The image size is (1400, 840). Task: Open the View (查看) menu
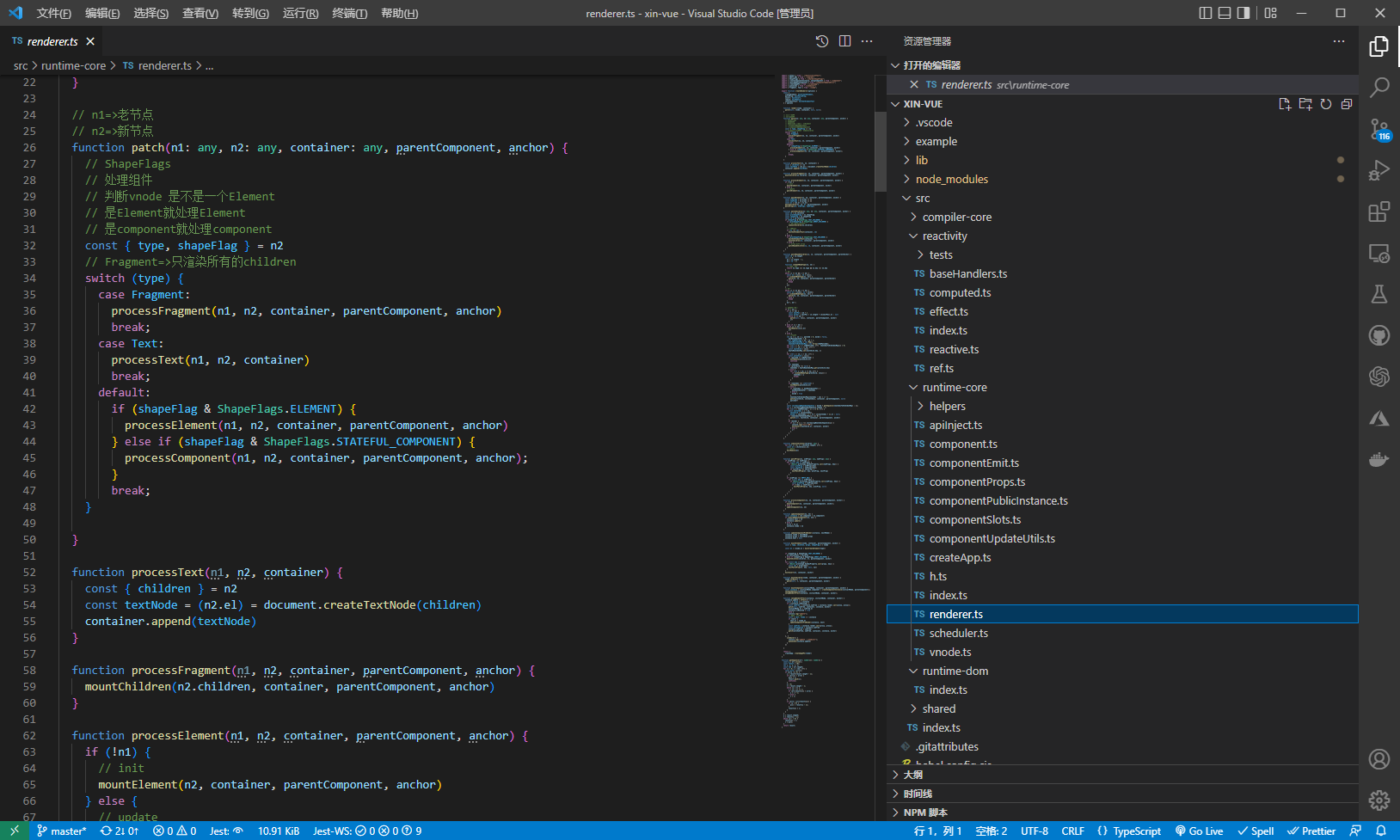point(200,13)
